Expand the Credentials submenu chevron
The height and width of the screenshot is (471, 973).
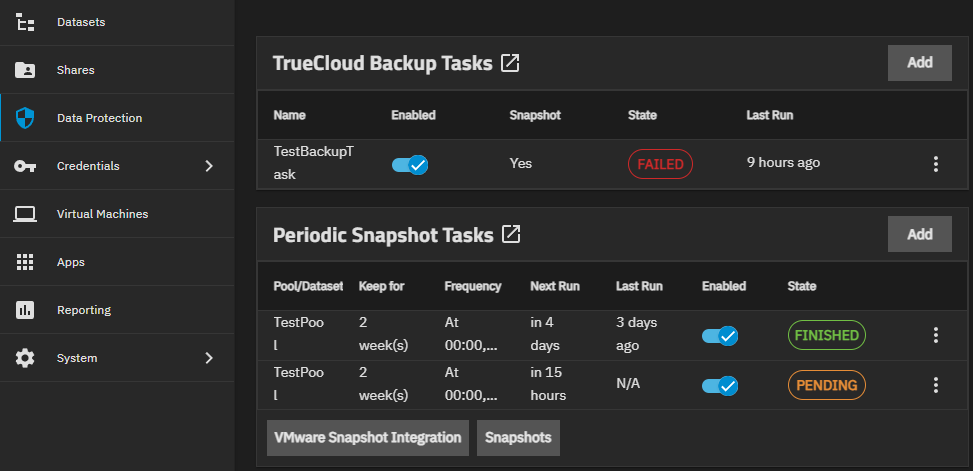tap(209, 166)
